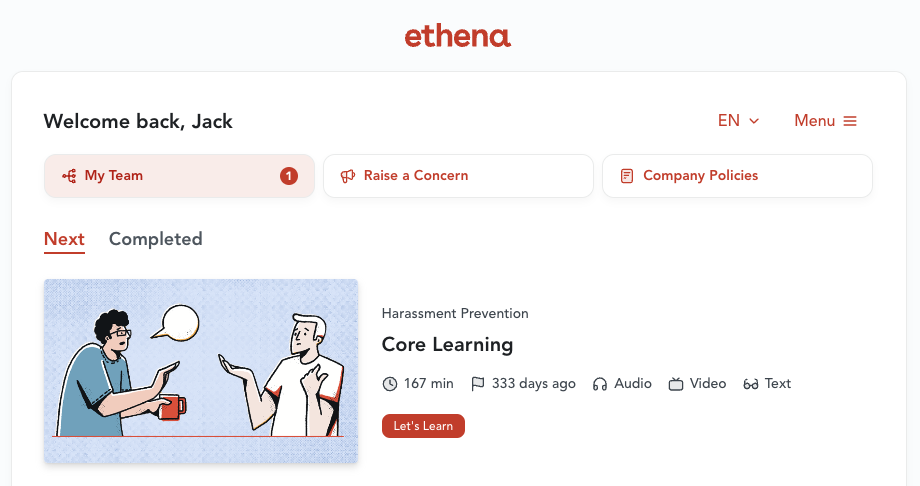Open the Menu dropdown
The image size is (920, 486).
(x=825, y=121)
